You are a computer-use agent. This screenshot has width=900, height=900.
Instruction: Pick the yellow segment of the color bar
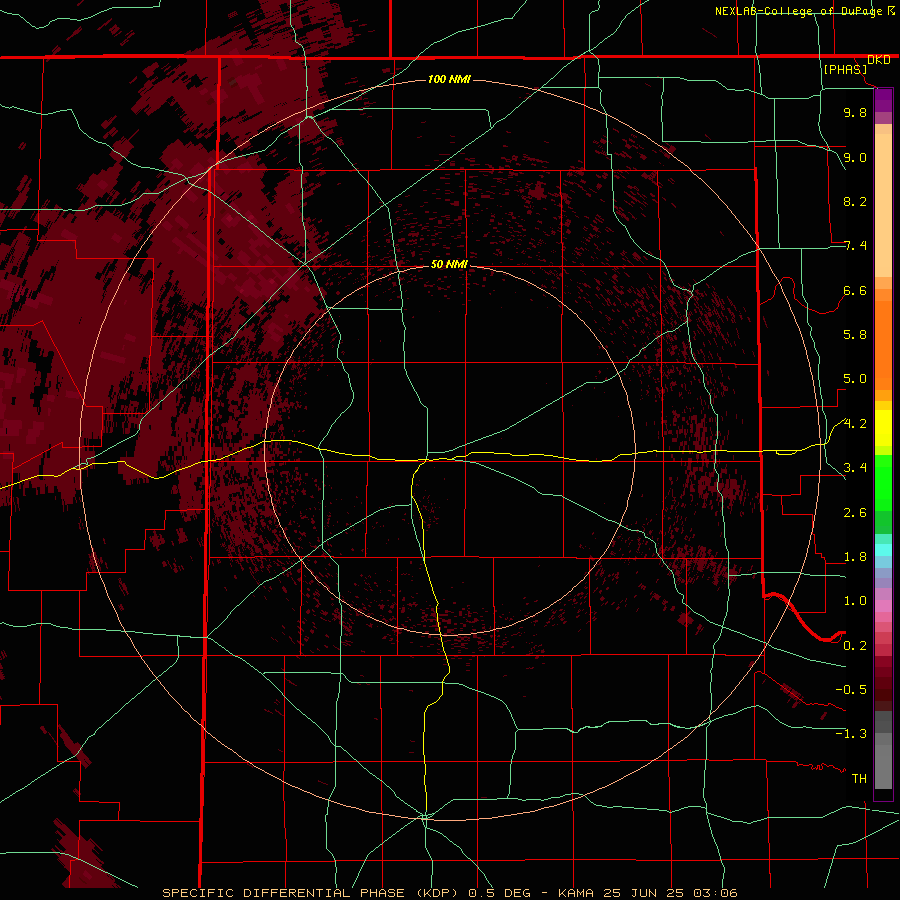883,428
